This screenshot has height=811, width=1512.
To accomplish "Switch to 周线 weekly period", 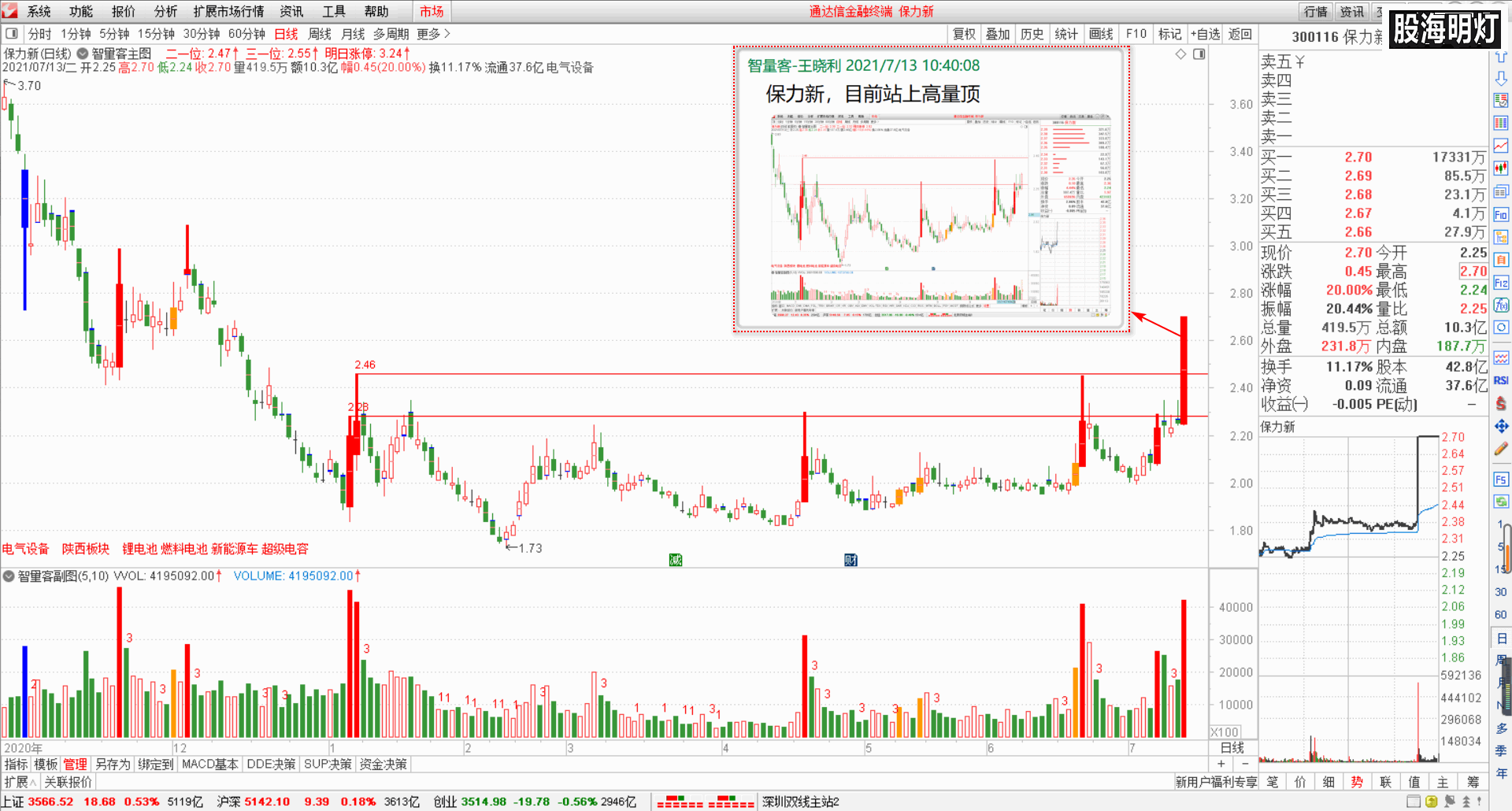I will coord(320,34).
